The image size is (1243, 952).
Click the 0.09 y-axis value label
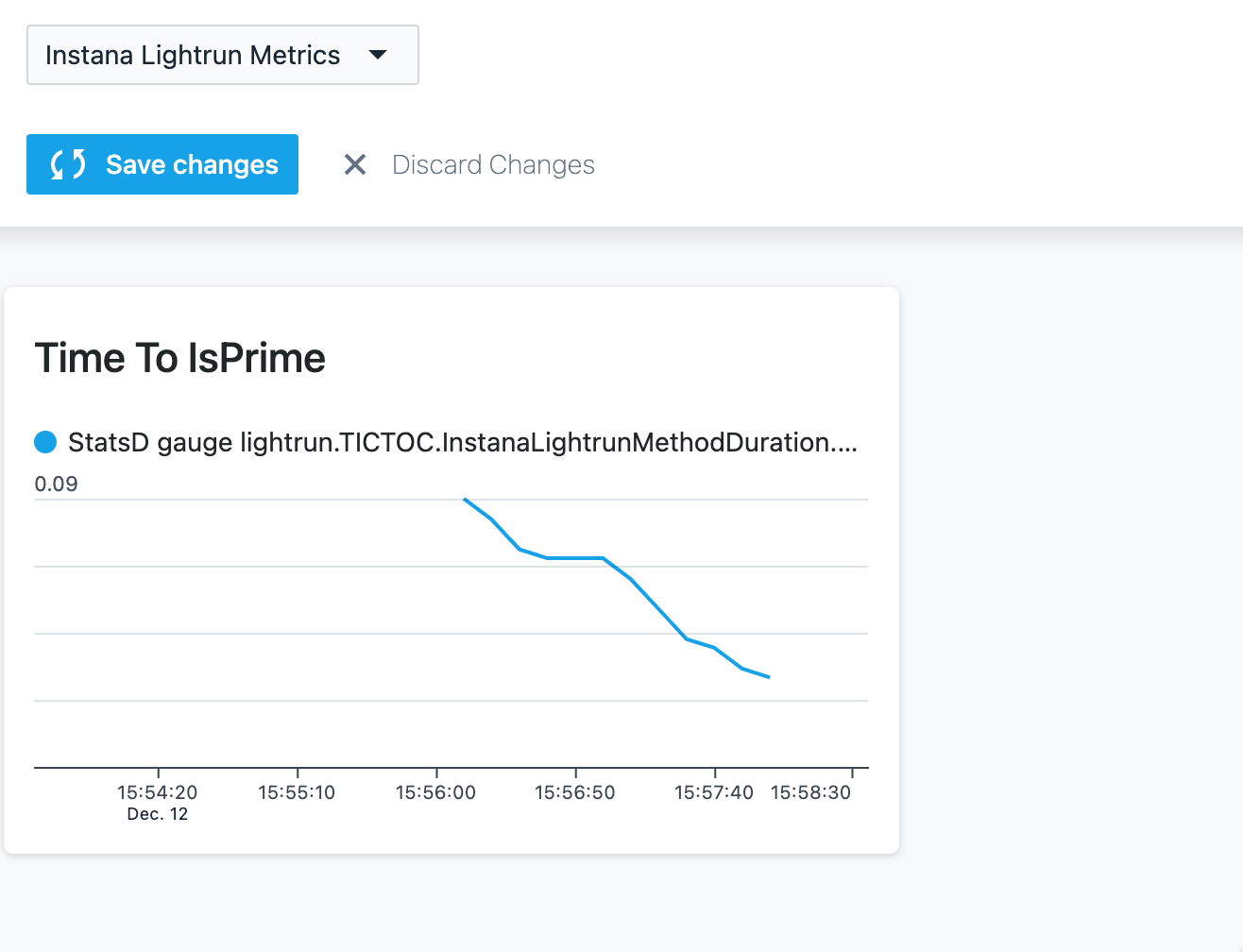coord(57,484)
